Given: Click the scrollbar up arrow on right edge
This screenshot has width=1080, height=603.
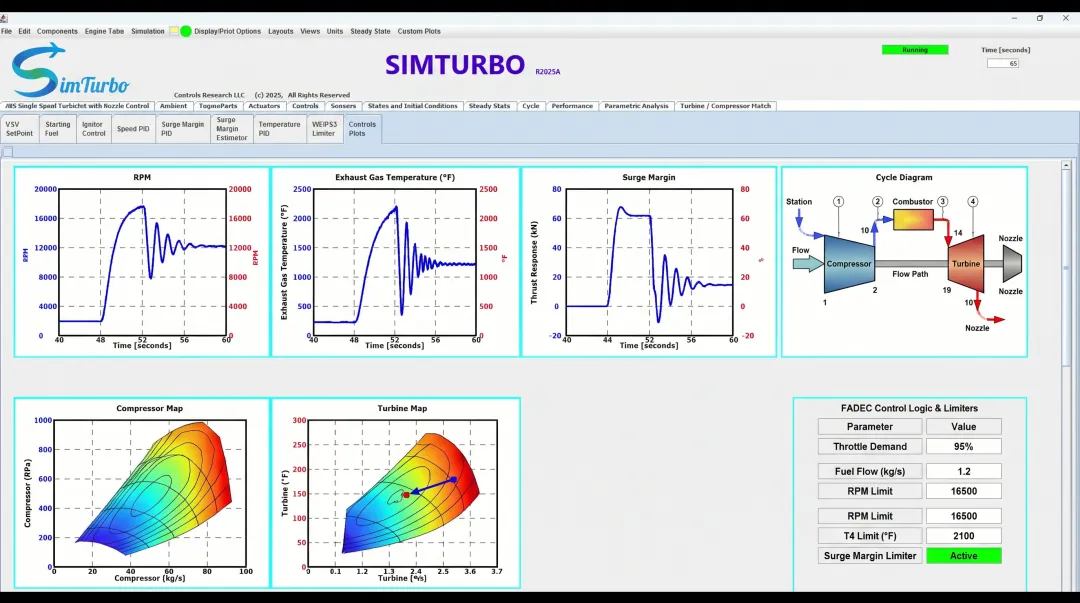Looking at the screenshot, I should [1066, 165].
